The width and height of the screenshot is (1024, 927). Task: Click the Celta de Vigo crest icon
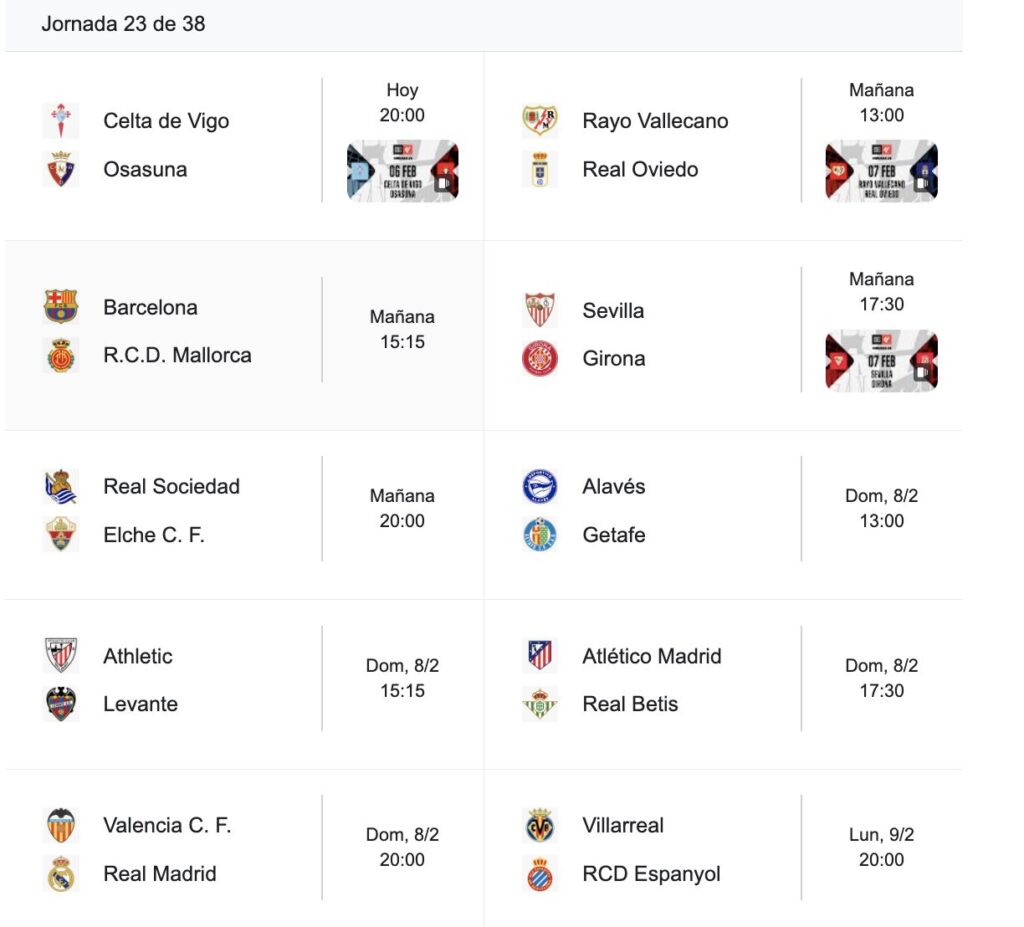[x=60, y=121]
